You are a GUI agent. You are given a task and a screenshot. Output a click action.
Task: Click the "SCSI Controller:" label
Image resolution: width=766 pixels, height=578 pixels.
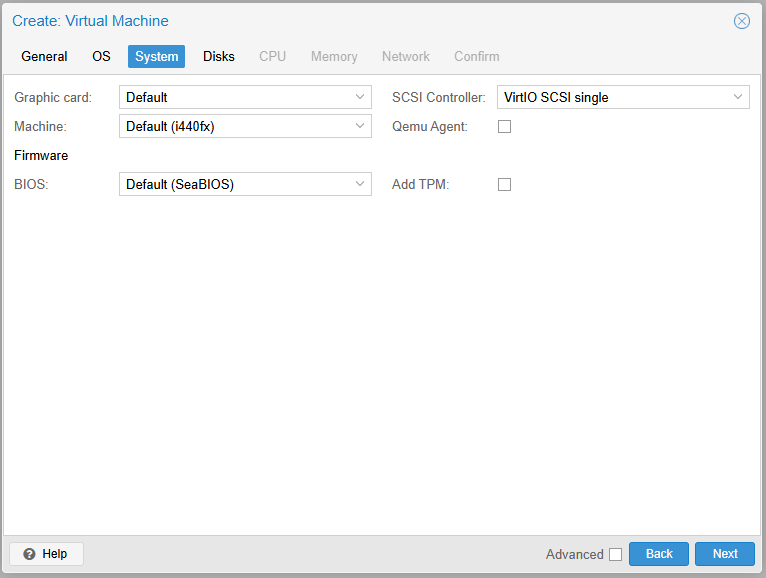pyautogui.click(x=439, y=98)
